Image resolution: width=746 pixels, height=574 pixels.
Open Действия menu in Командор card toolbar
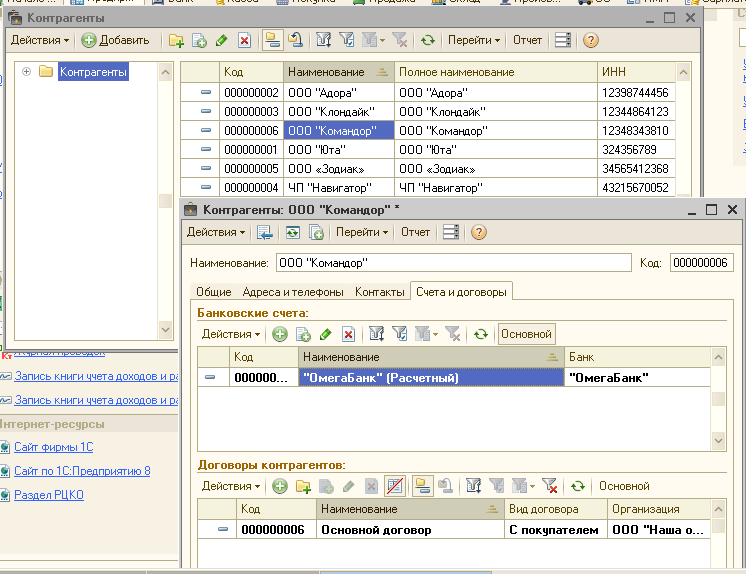[216, 232]
